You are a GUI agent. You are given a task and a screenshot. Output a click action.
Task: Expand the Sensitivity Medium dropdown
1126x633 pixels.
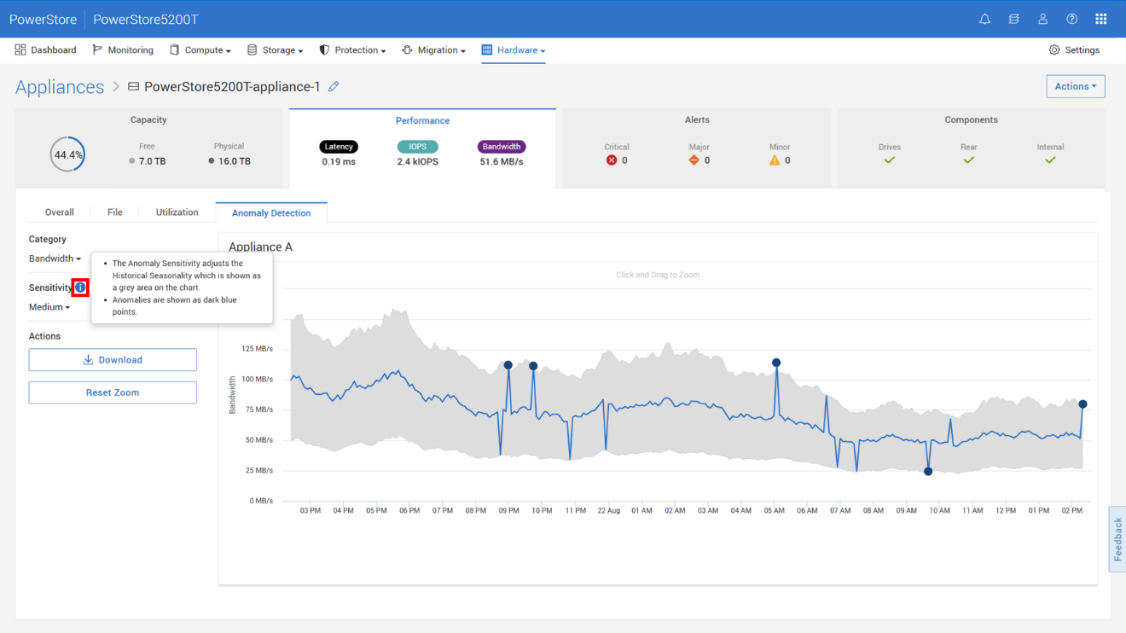pos(50,308)
